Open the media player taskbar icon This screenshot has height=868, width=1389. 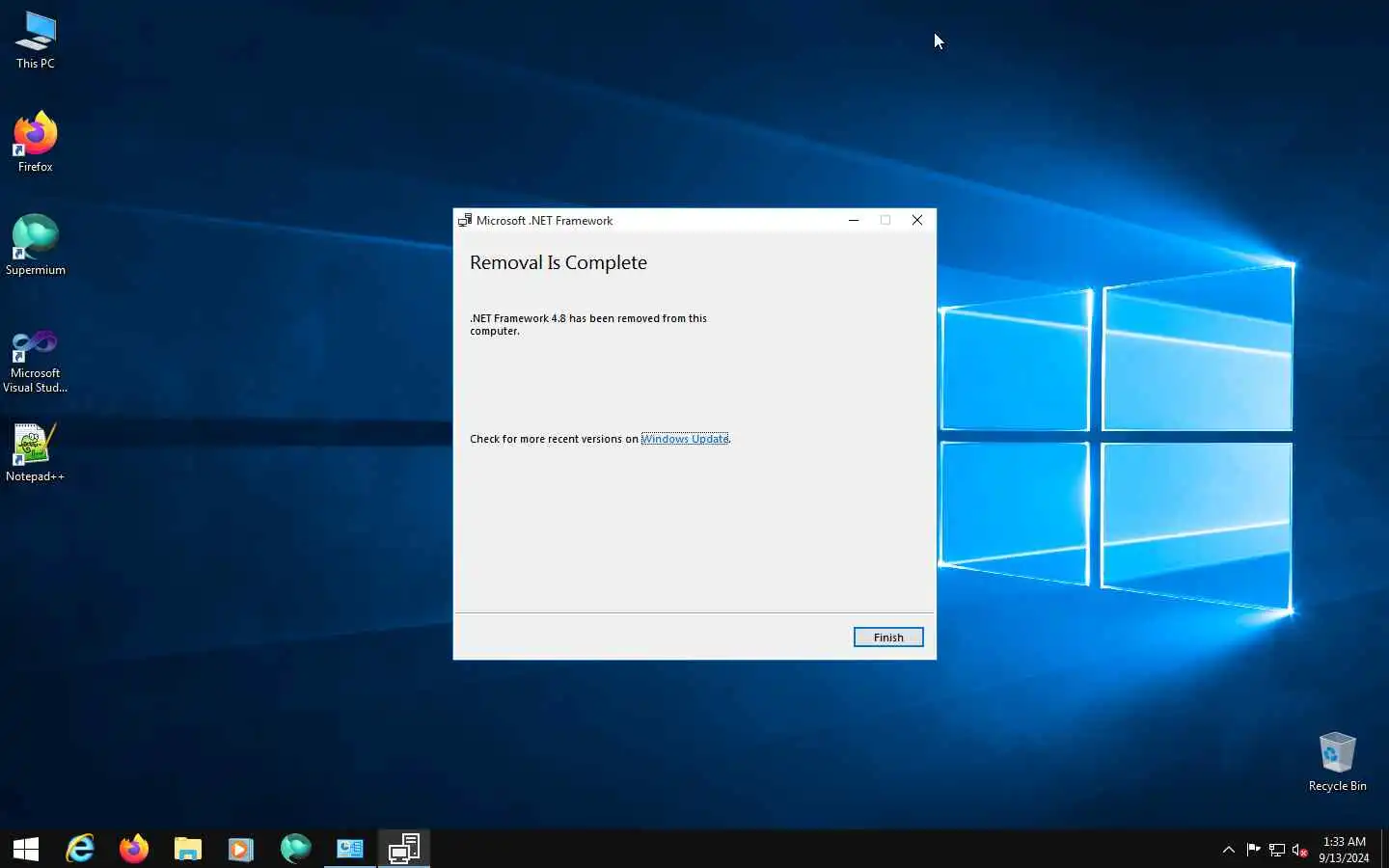(x=241, y=849)
